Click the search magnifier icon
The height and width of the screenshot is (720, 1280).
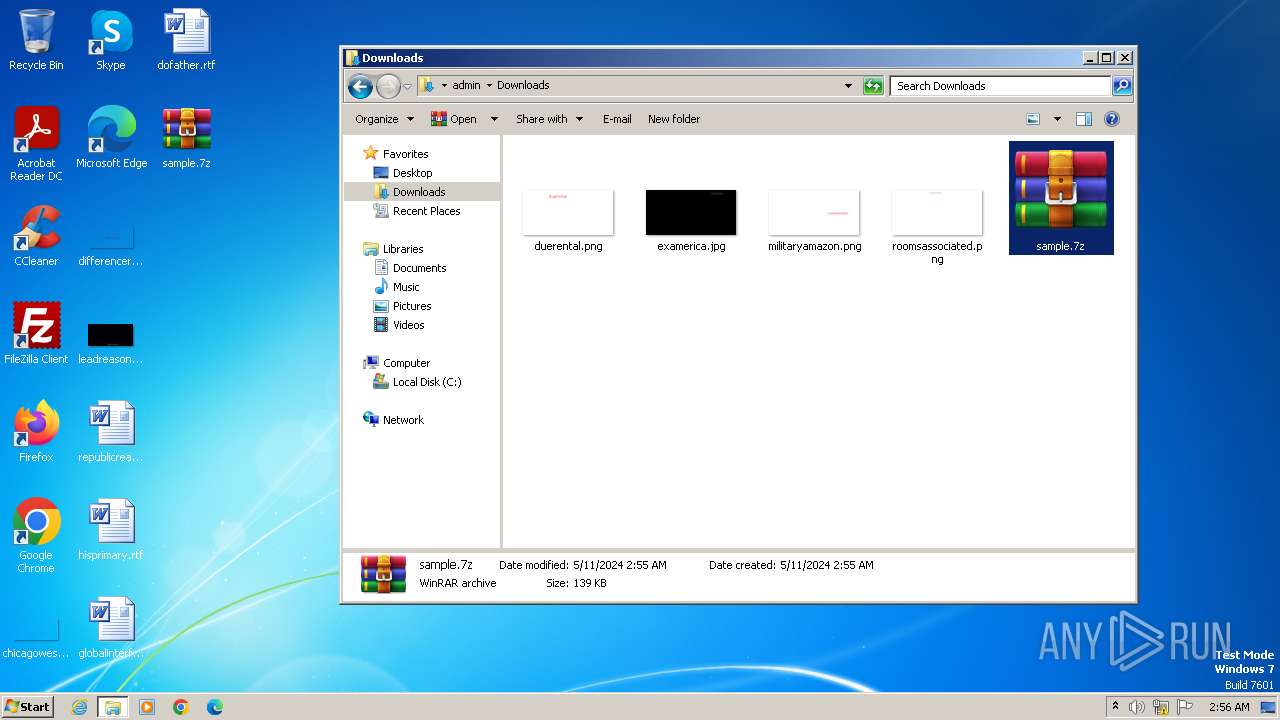[1121, 86]
